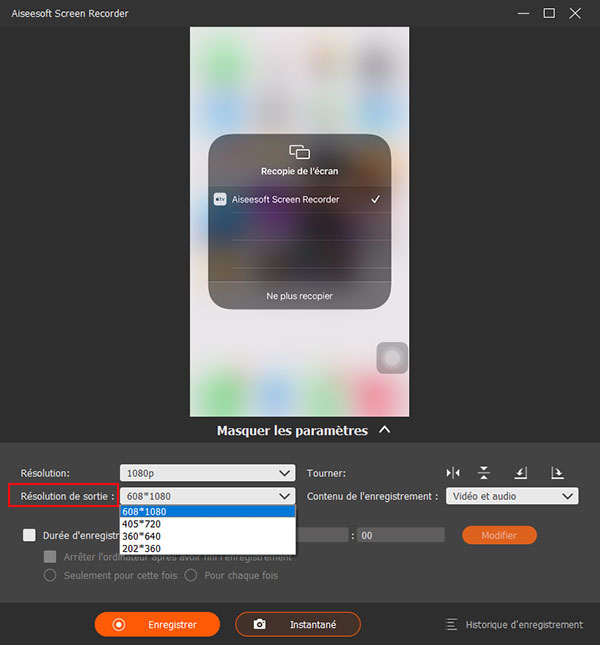This screenshot has width=600, height=645.
Task: Click the record circle icon on Enregistrer
Action: [x=119, y=624]
